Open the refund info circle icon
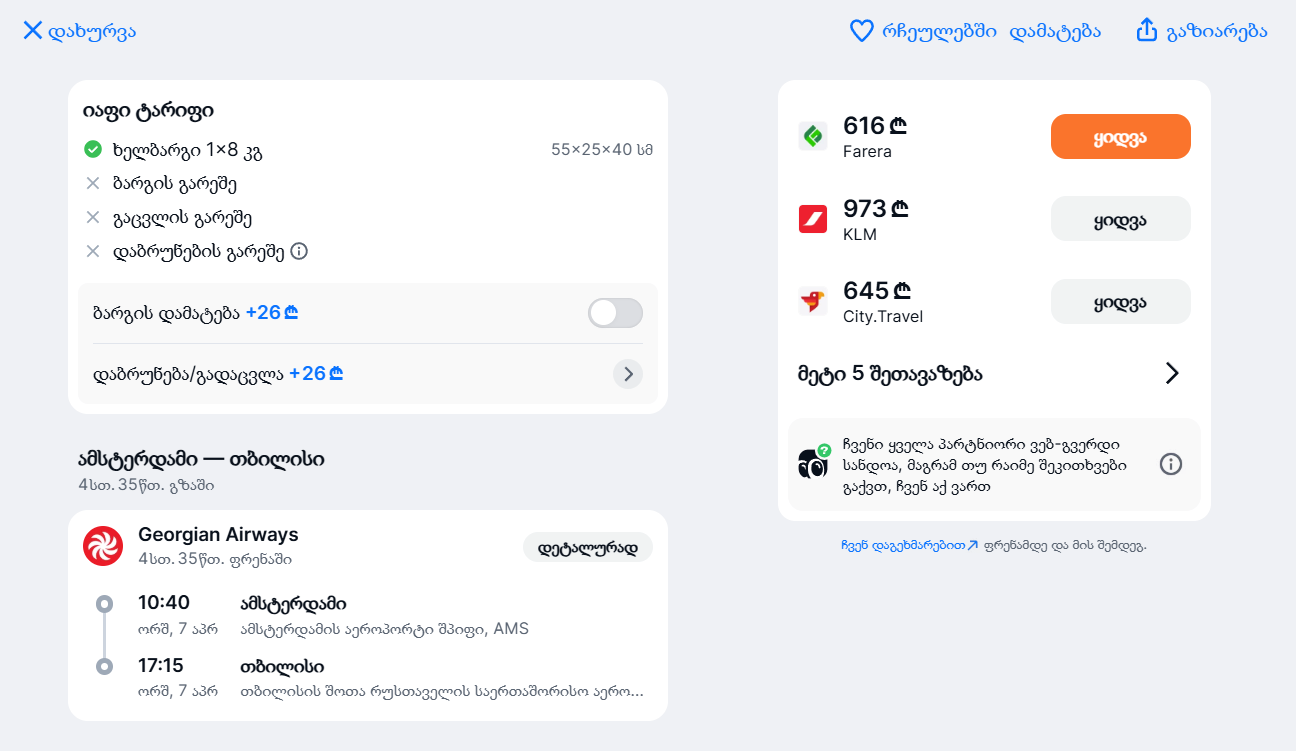Image resolution: width=1296 pixels, height=751 pixels. point(299,251)
